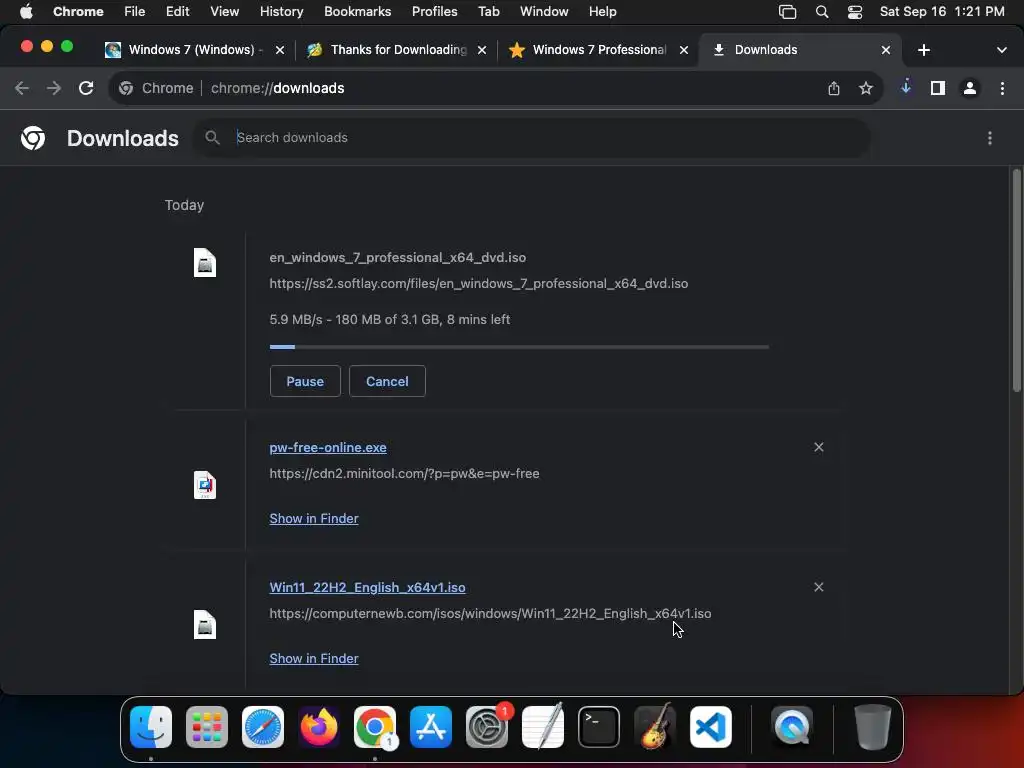1024x768 pixels.
Task: Open the Win11_22H2_English_x64v1.iso link
Action: (368, 587)
